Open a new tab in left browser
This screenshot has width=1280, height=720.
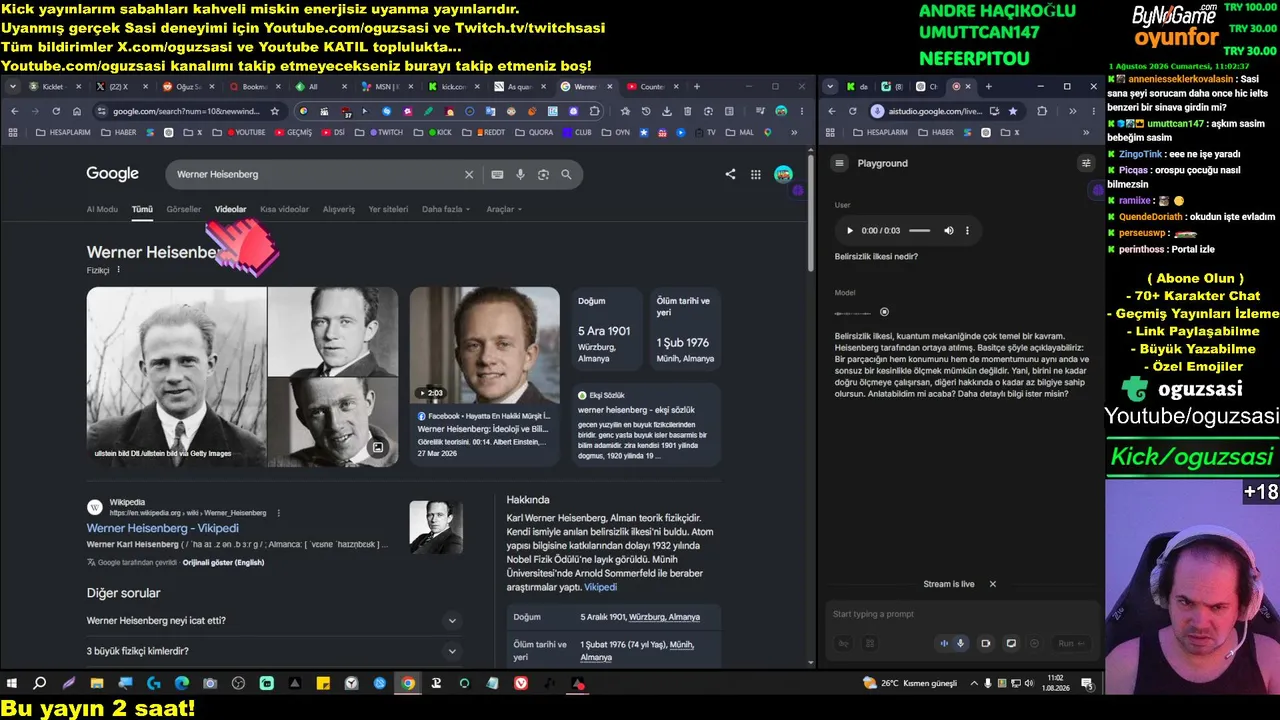pyautogui.click(x=697, y=87)
